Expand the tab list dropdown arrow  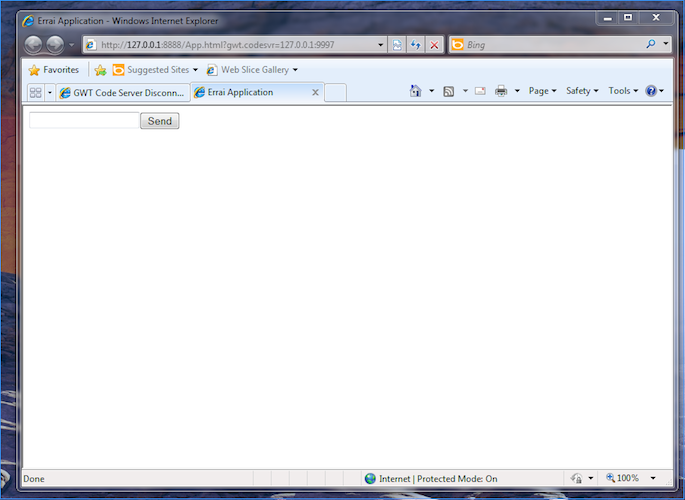(50, 93)
